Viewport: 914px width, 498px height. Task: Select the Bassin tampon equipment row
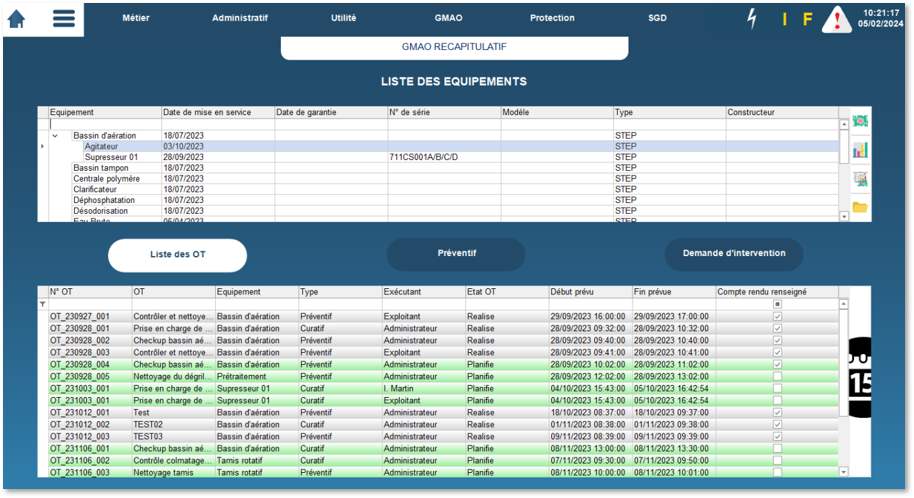(443, 168)
